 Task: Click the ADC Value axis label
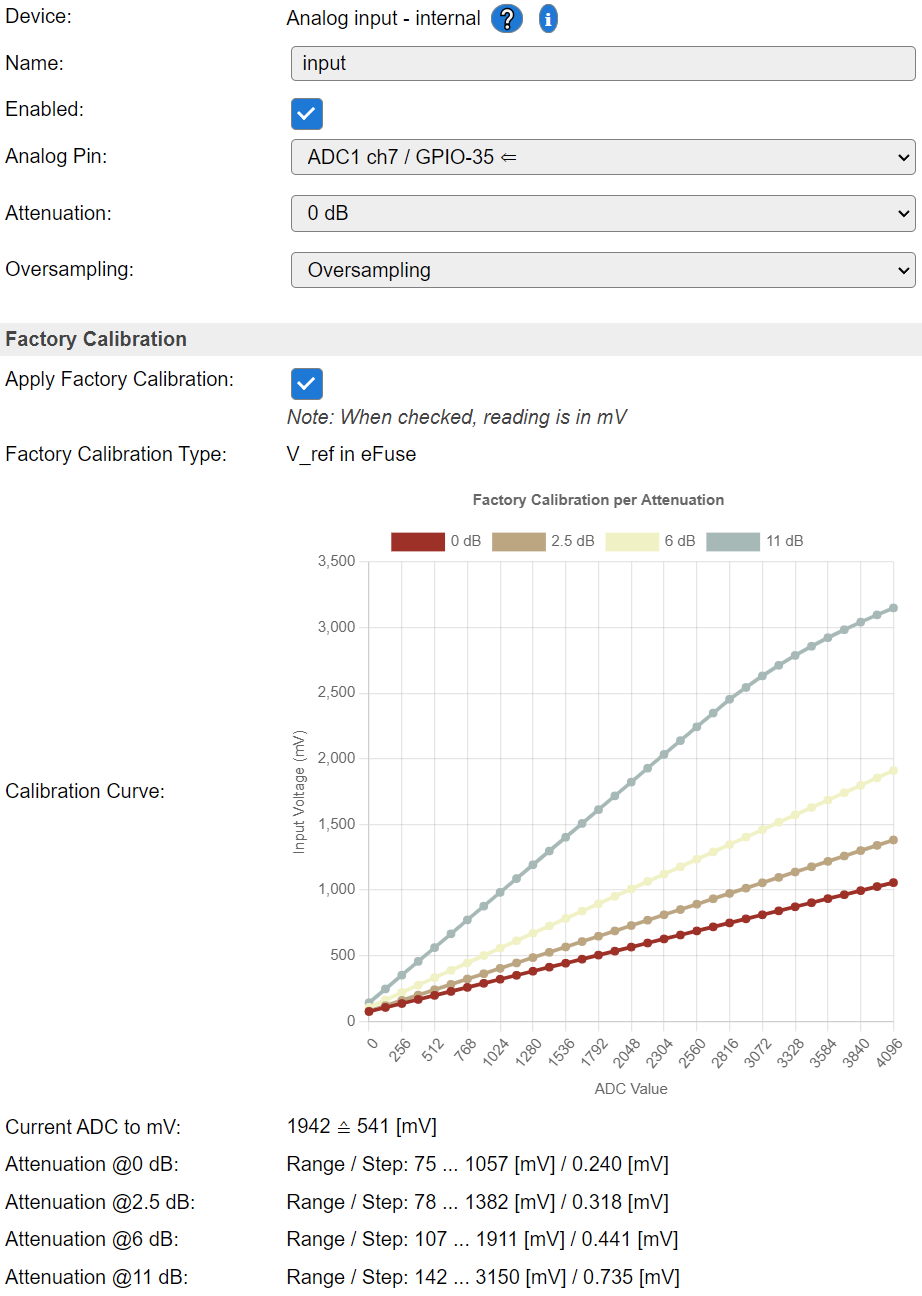(631, 1089)
